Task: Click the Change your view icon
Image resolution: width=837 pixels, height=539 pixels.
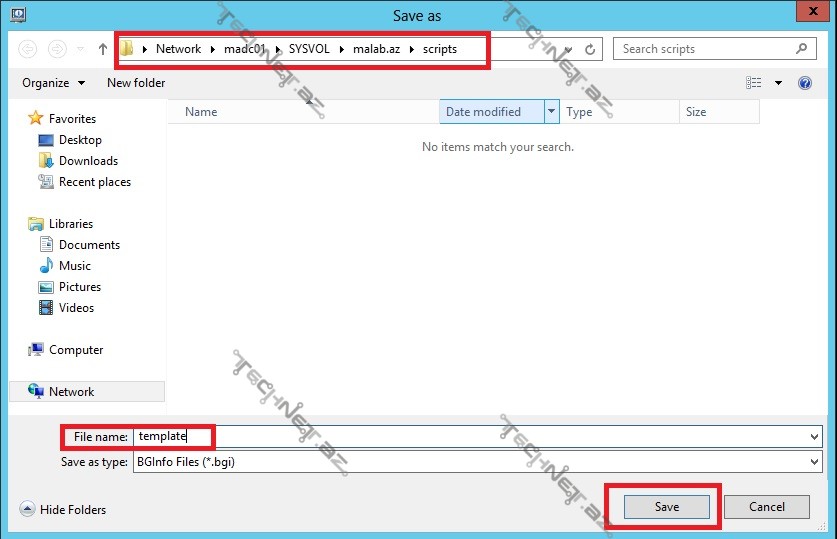Action: coord(754,83)
